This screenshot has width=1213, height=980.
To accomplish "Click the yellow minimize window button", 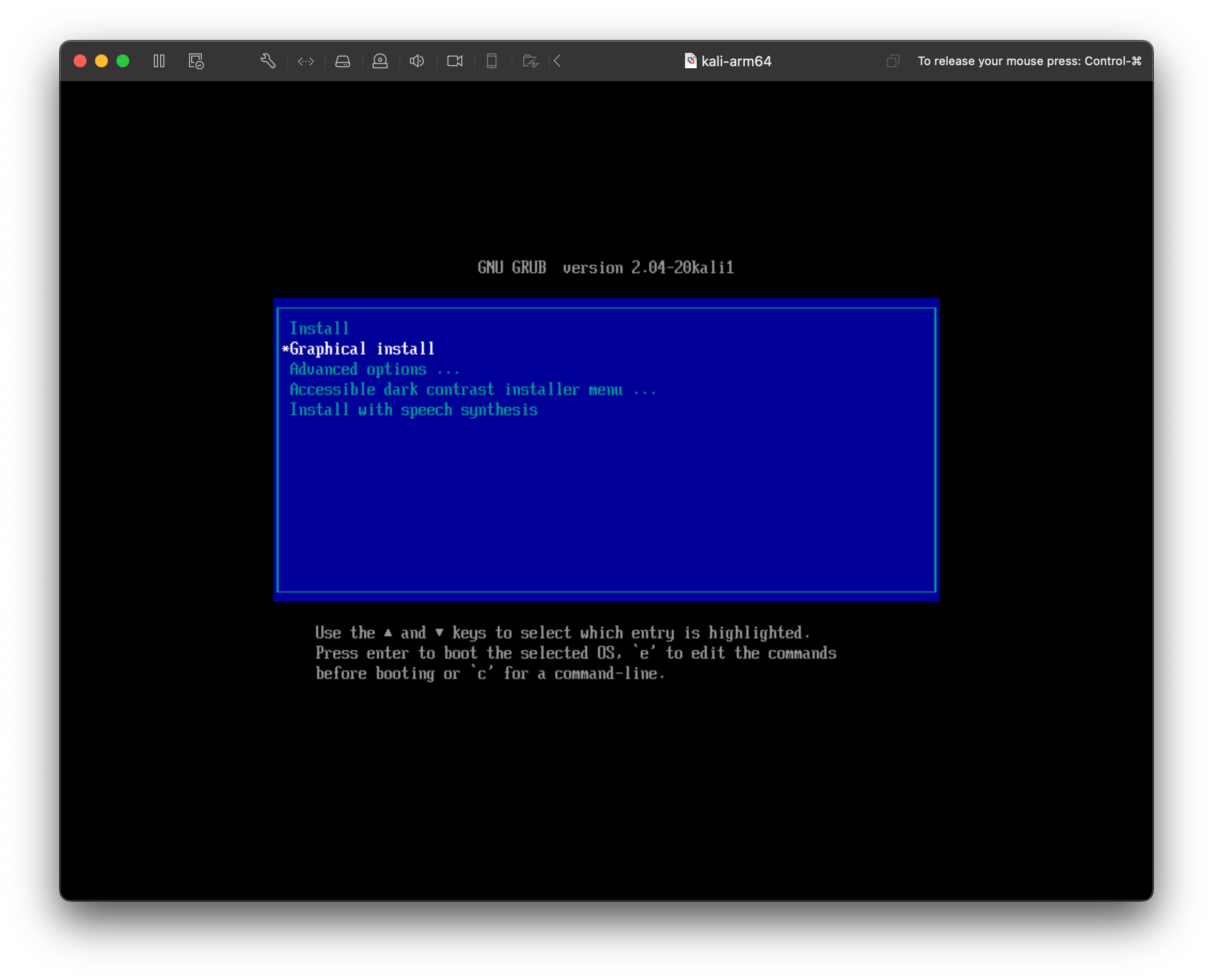I will 101,61.
